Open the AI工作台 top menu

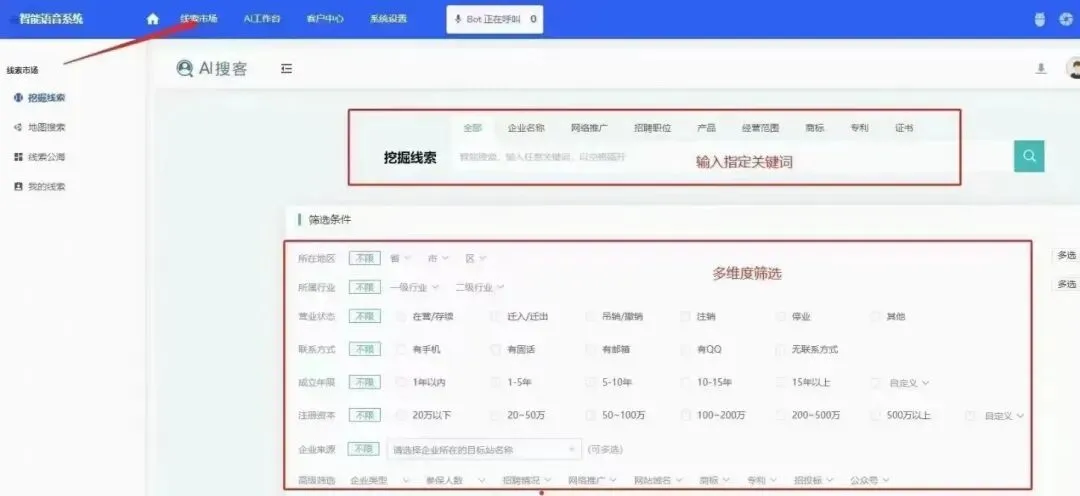pyautogui.click(x=262, y=19)
